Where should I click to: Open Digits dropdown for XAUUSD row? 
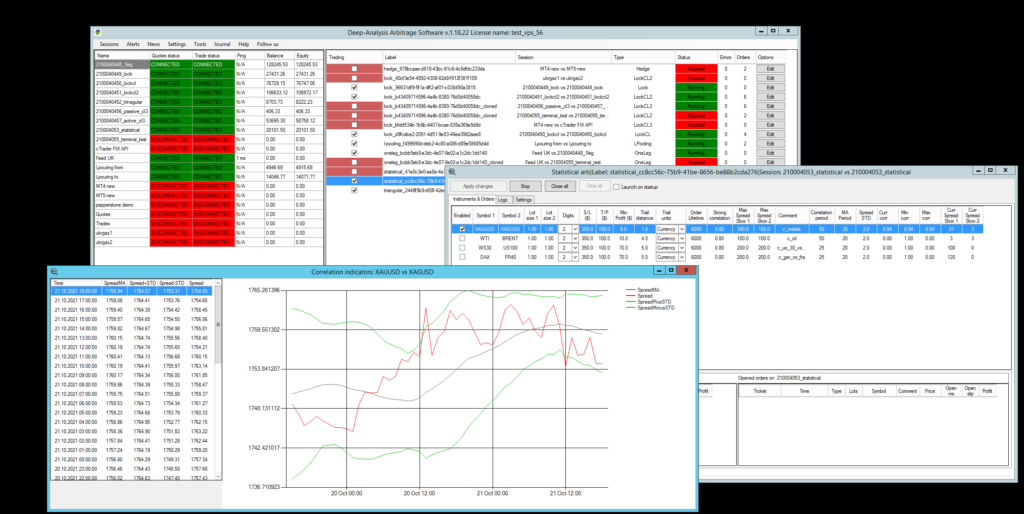pyautogui.click(x=575, y=229)
